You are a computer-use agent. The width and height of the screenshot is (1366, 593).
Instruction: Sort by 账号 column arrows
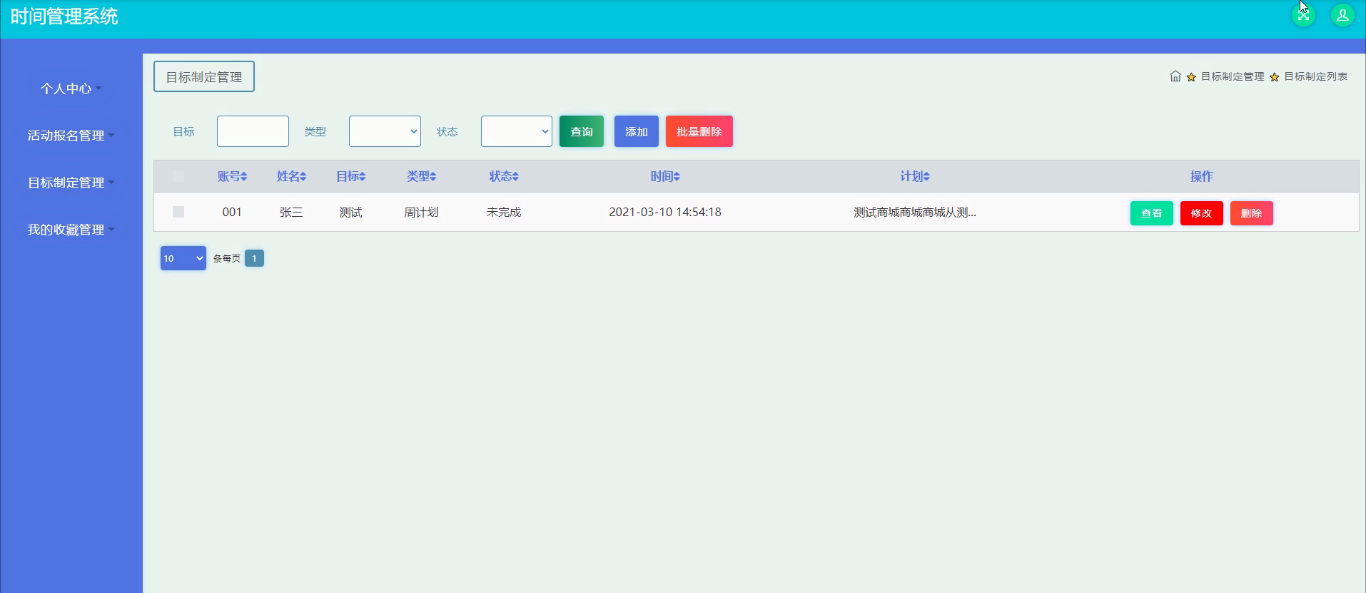click(244, 177)
